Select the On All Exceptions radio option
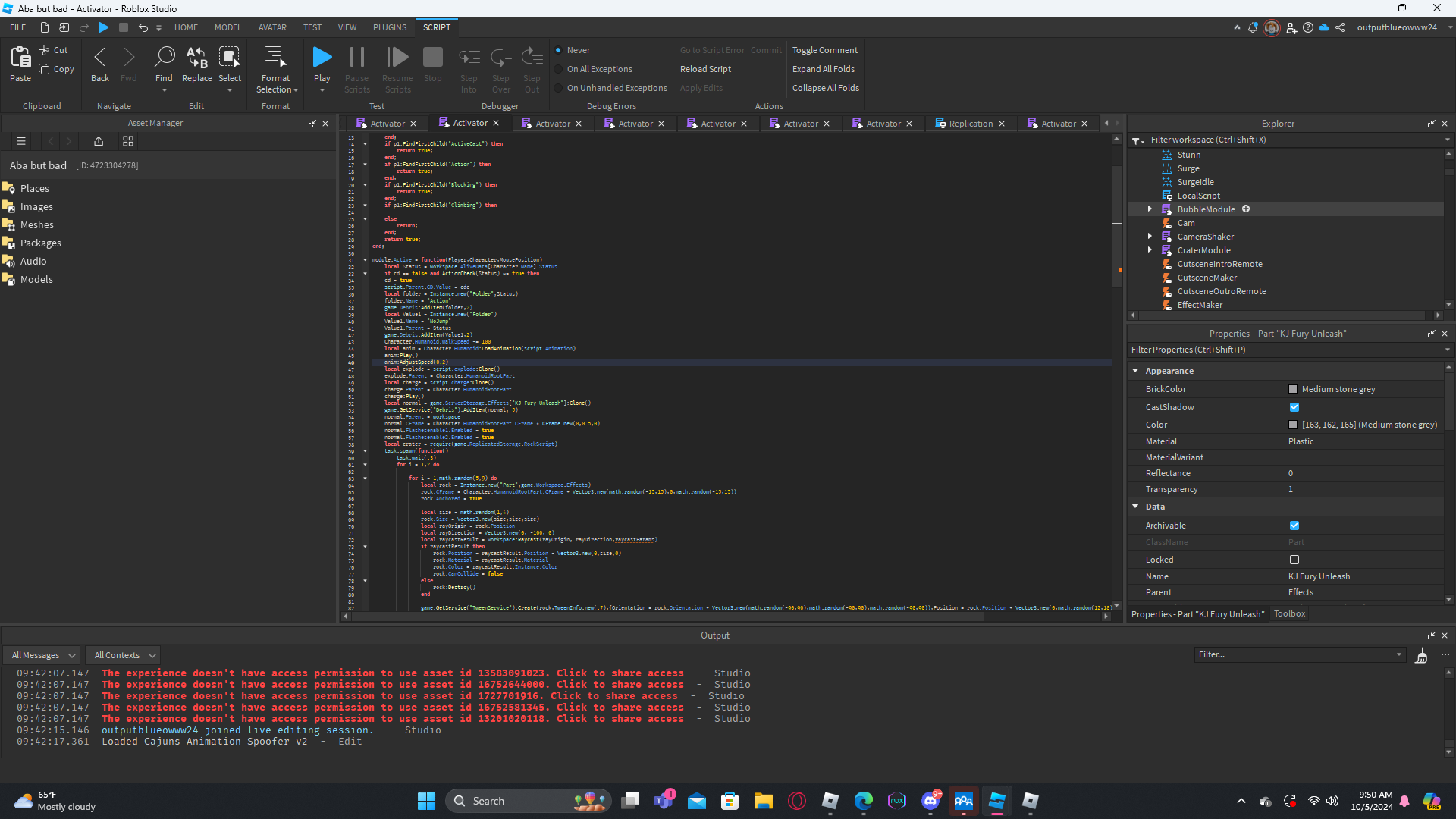This screenshot has height=819, width=1456. pos(559,69)
